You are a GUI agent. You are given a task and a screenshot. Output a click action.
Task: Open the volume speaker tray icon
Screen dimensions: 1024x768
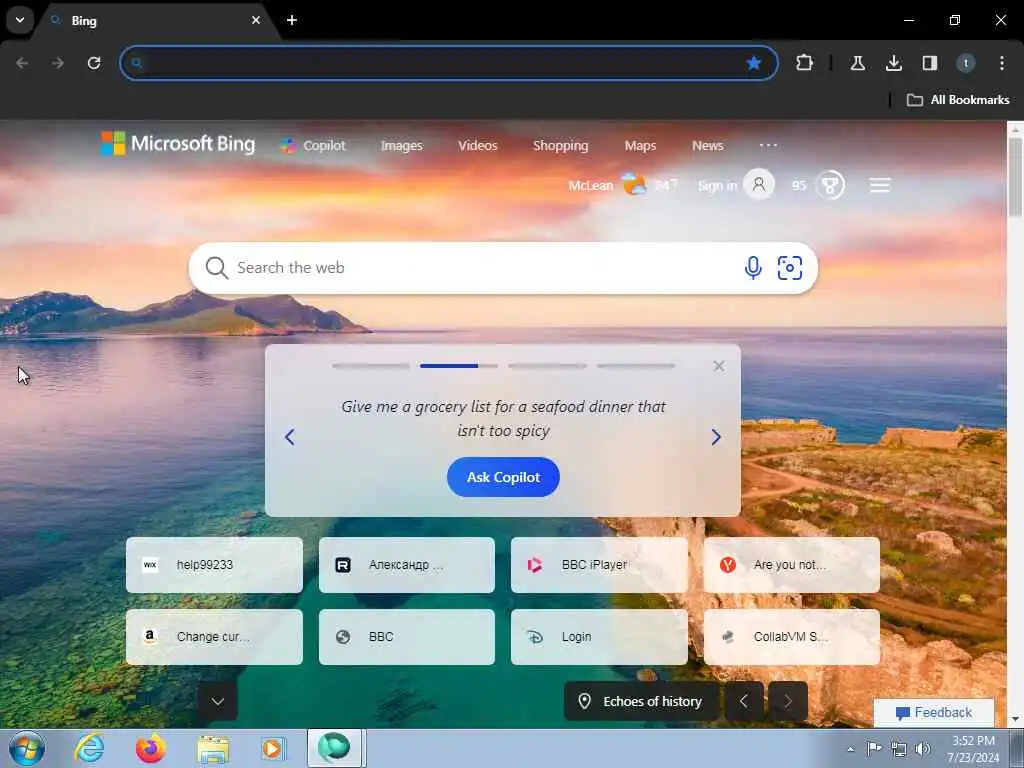(x=923, y=749)
